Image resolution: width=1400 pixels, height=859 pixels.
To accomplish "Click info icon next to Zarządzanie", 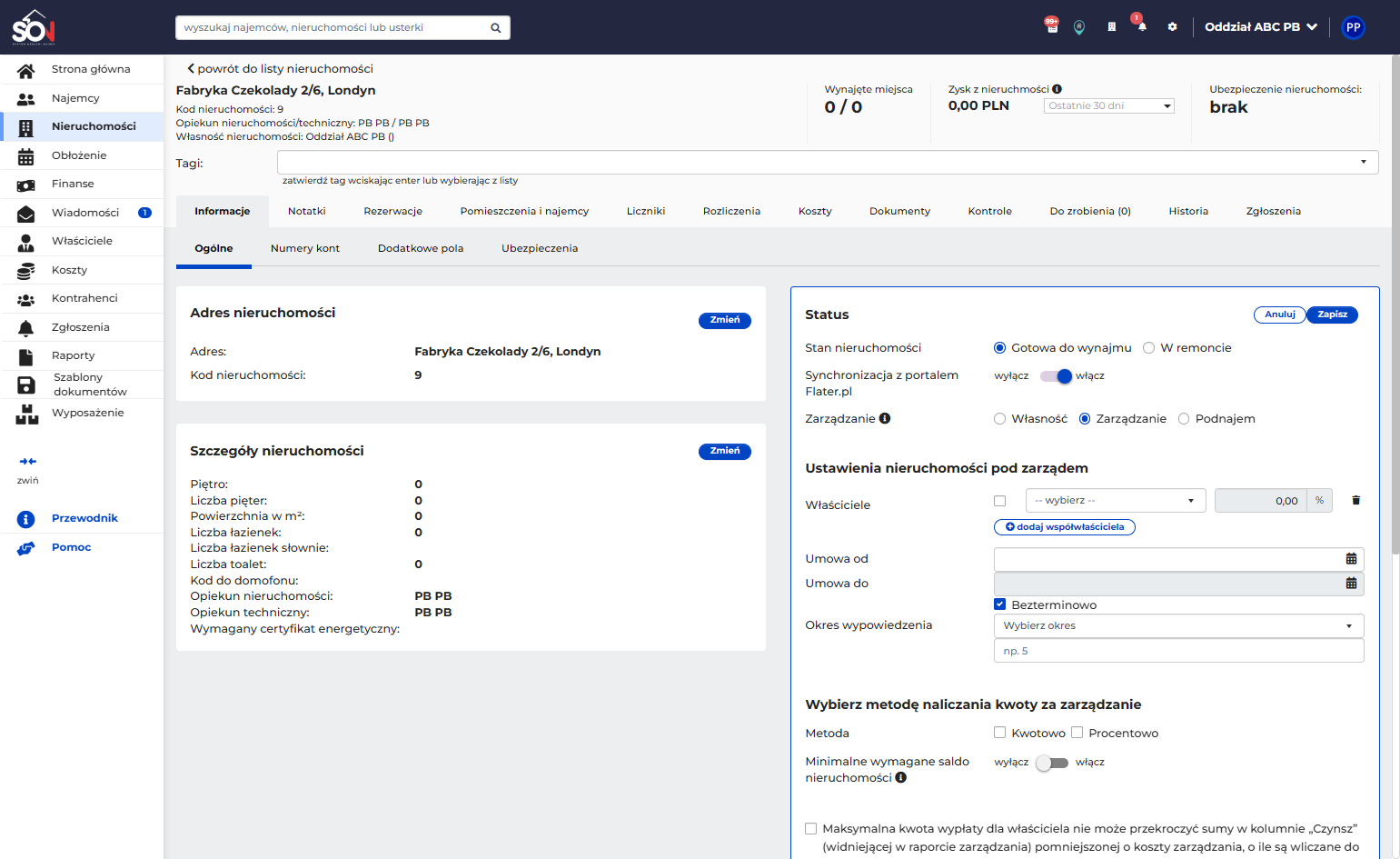I will pos(885,418).
